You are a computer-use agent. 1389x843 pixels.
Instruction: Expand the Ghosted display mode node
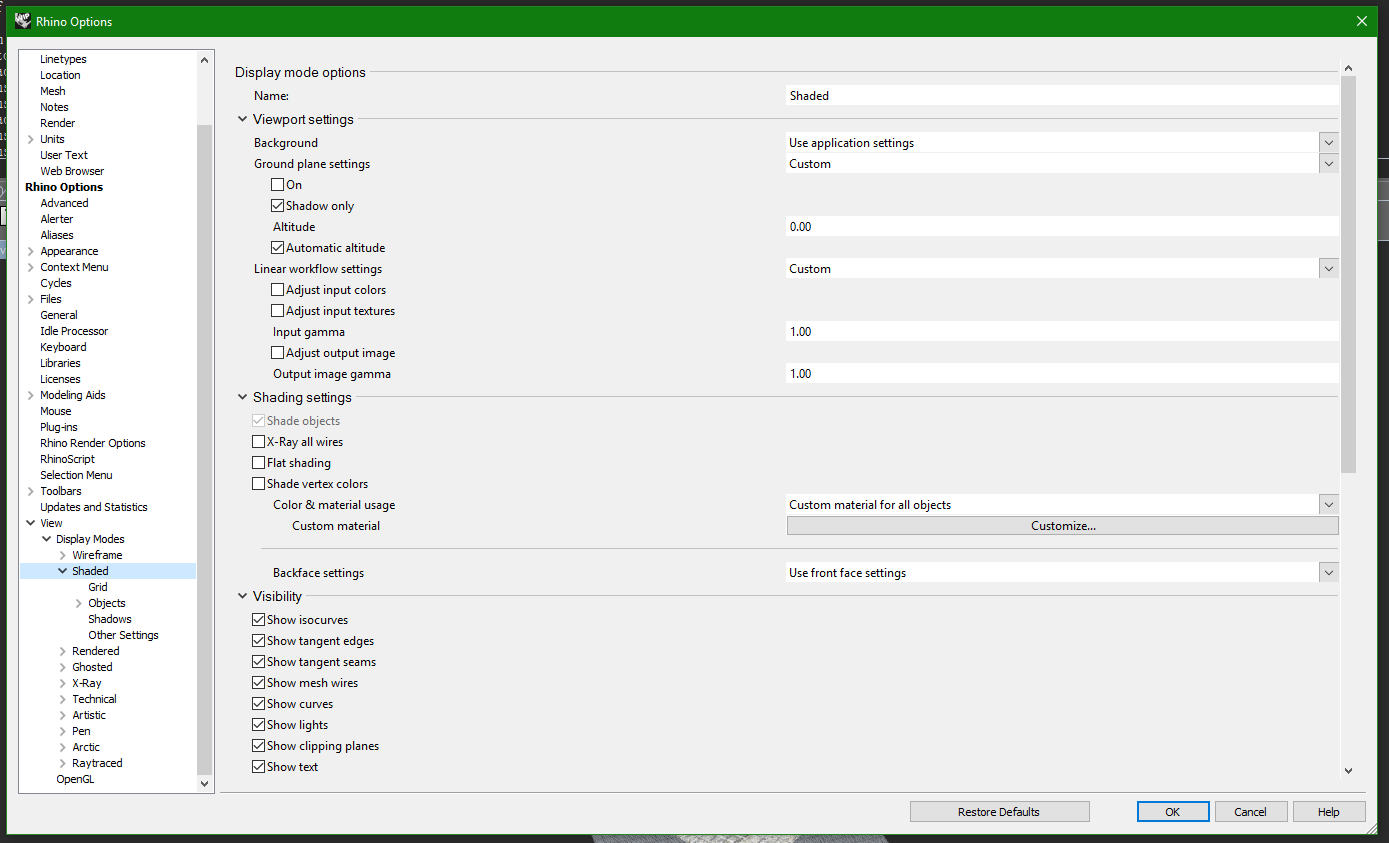click(63, 667)
